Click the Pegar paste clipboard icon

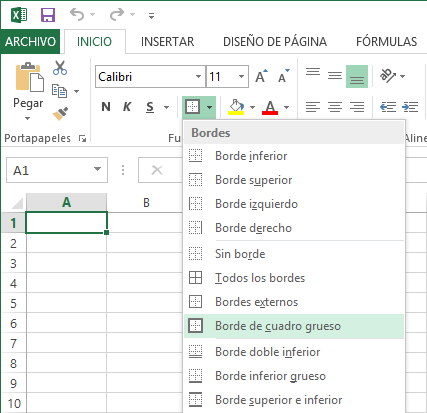[30, 77]
